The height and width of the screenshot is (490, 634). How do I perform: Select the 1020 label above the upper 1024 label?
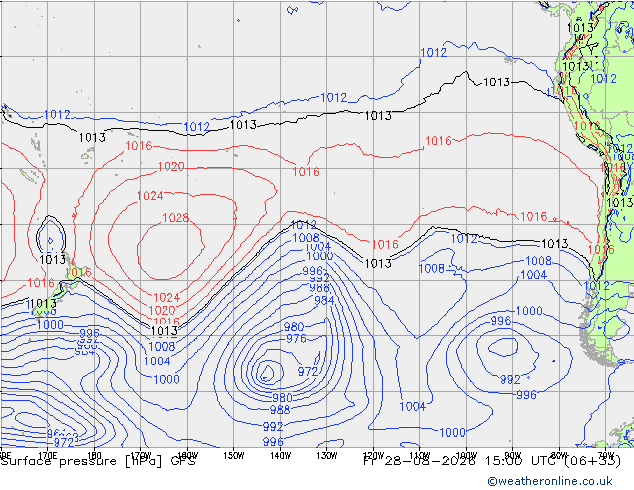[x=171, y=167]
